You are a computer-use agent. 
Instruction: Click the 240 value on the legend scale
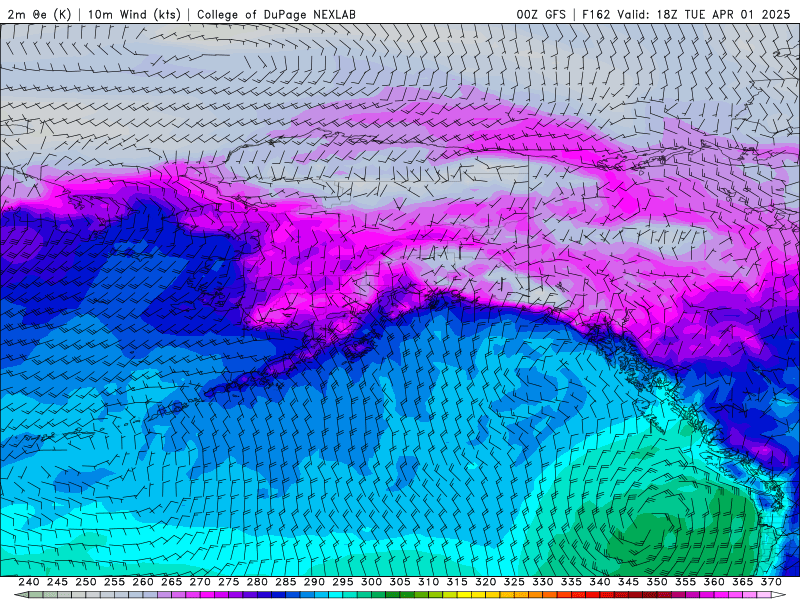point(29,582)
